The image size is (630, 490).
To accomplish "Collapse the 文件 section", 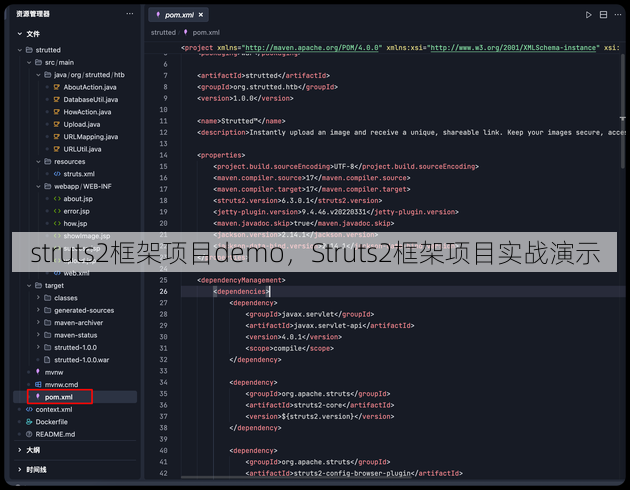I will (19, 34).
